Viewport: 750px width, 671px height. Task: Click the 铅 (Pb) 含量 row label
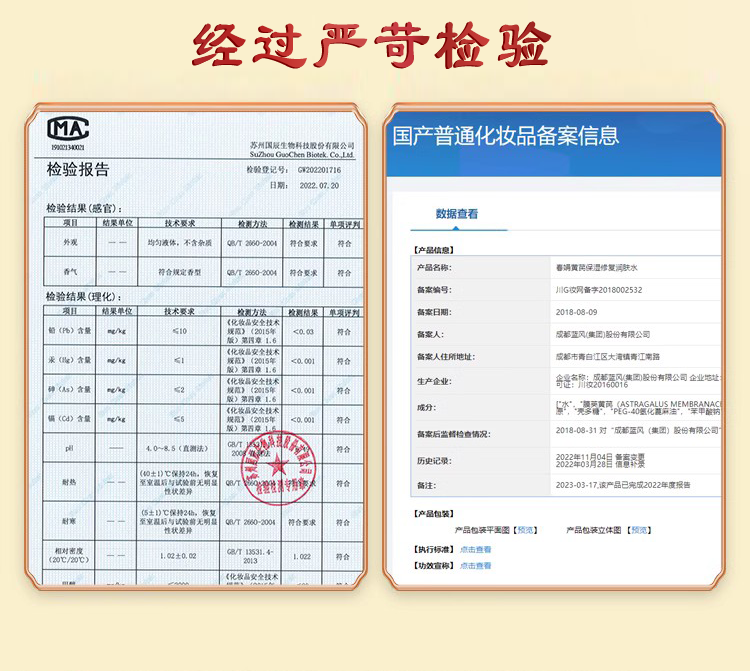70,330
